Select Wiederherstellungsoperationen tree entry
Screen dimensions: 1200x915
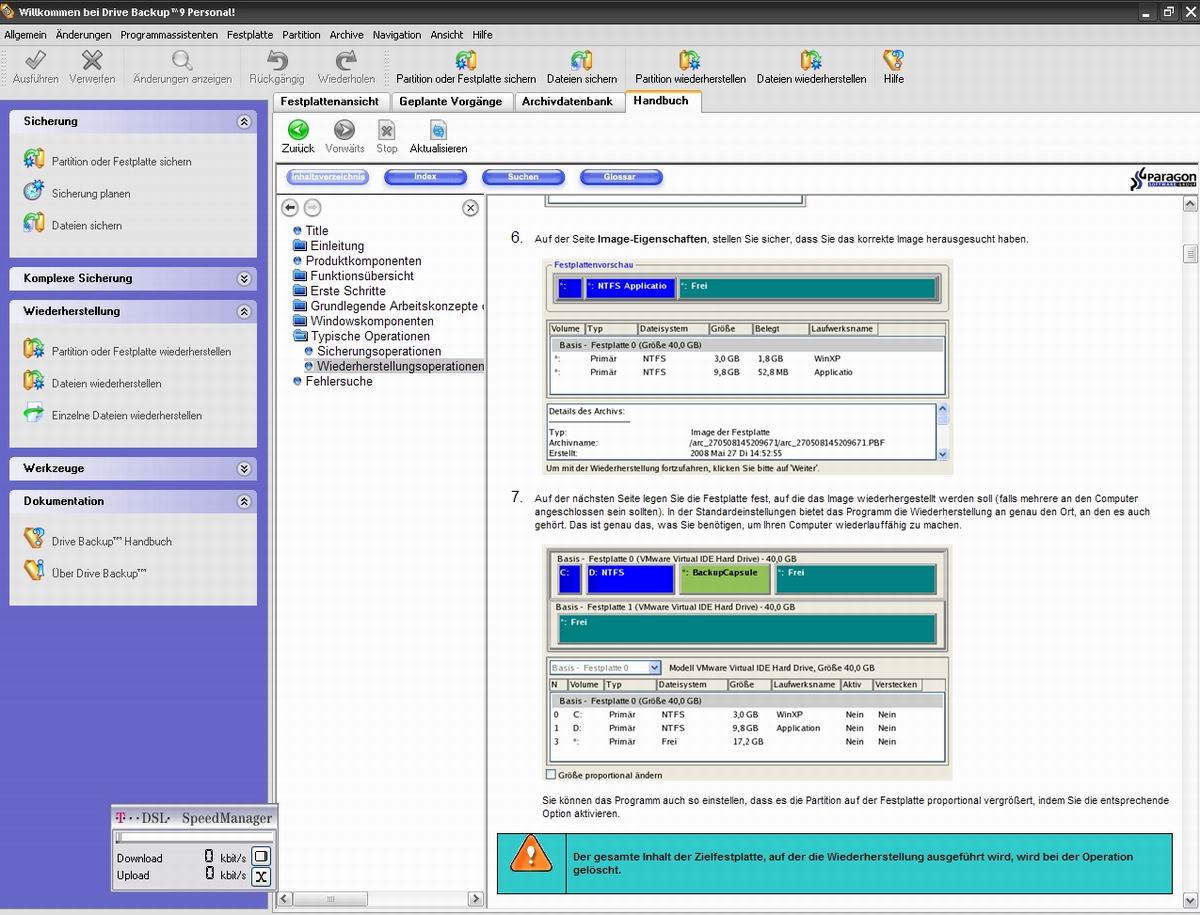pyautogui.click(x=400, y=366)
